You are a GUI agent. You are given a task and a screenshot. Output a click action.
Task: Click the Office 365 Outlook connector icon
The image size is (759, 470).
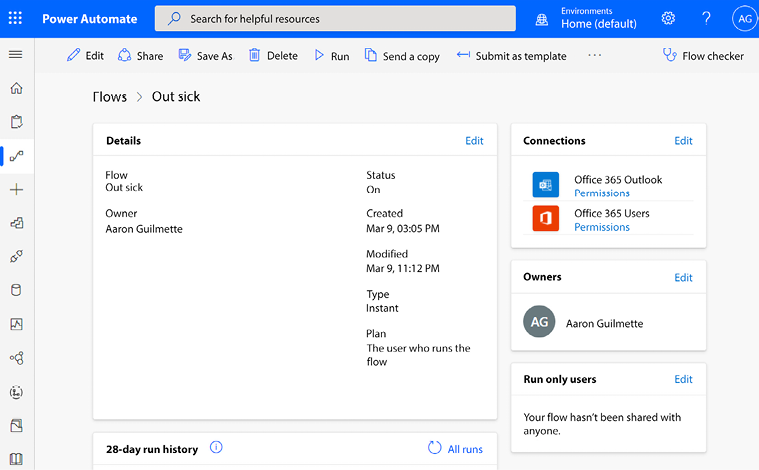pos(546,185)
